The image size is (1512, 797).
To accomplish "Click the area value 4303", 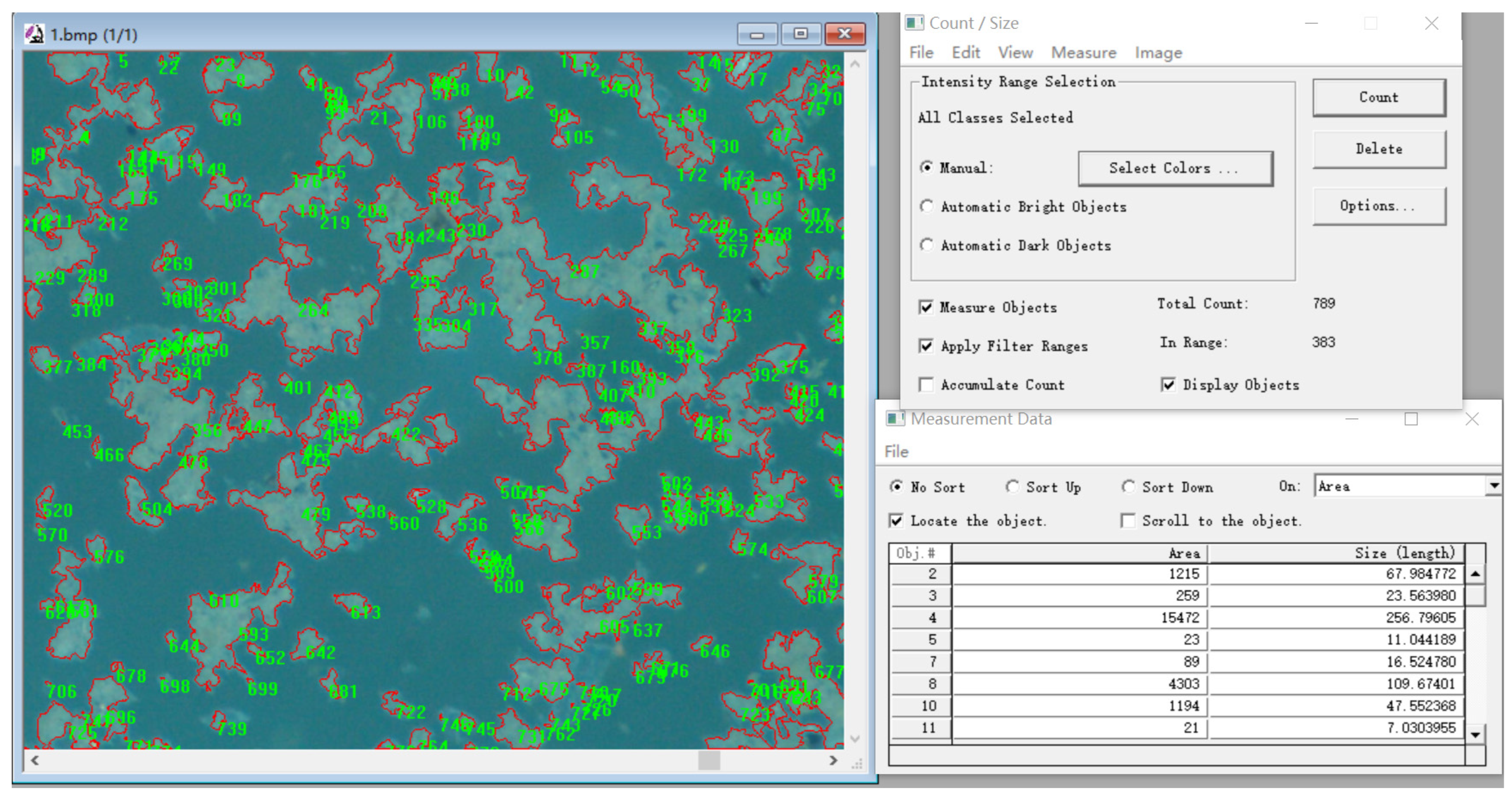I will pos(1183,684).
